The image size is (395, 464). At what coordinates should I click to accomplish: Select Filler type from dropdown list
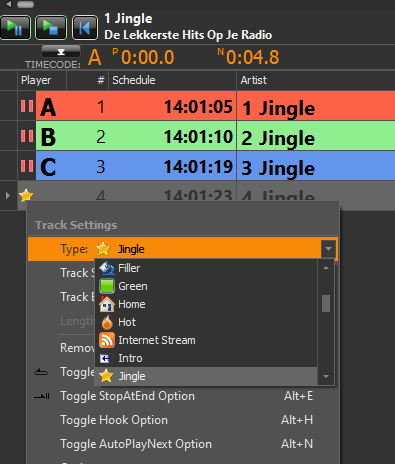(206, 268)
